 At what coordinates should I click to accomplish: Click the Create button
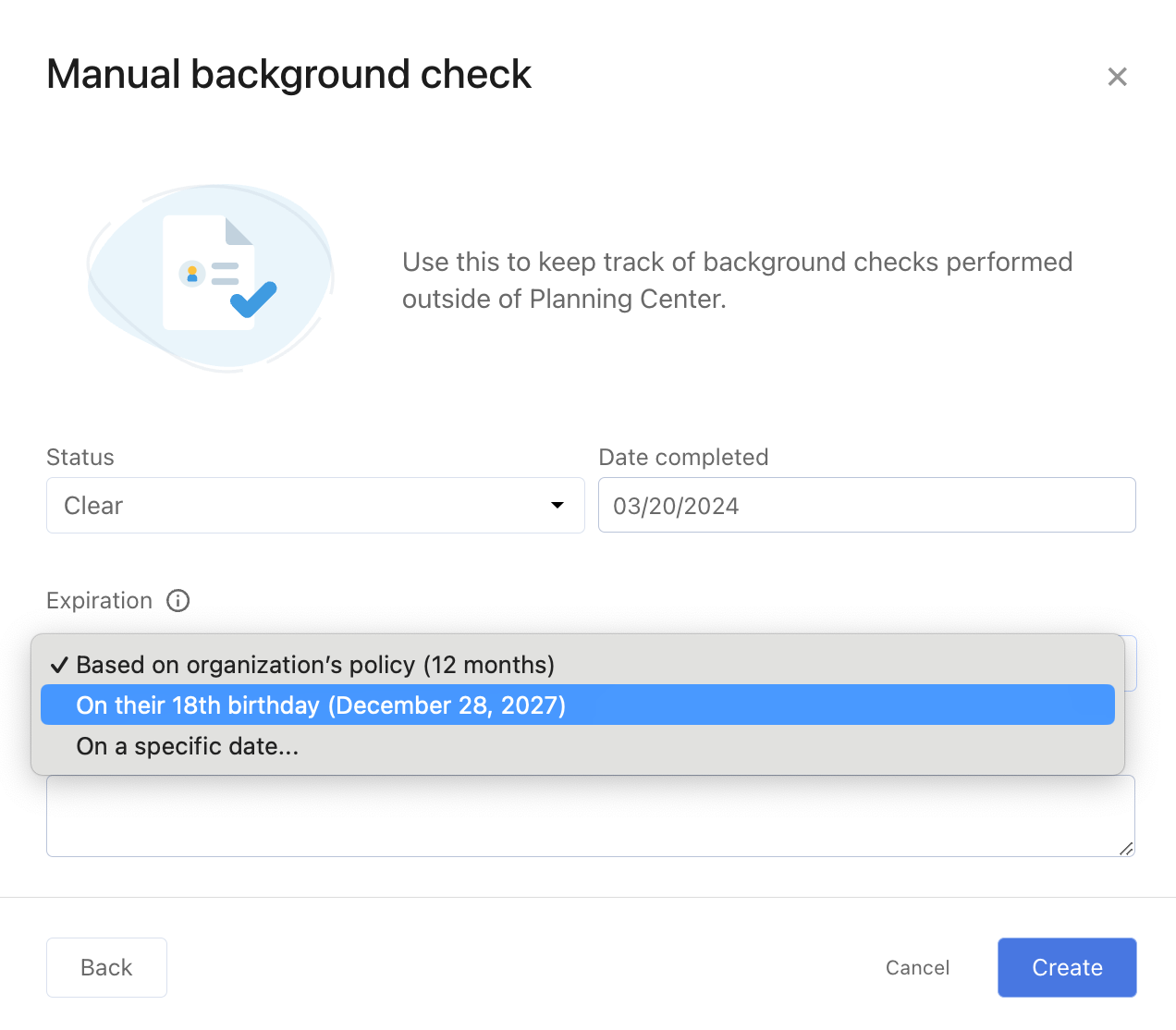pyautogui.click(x=1067, y=967)
